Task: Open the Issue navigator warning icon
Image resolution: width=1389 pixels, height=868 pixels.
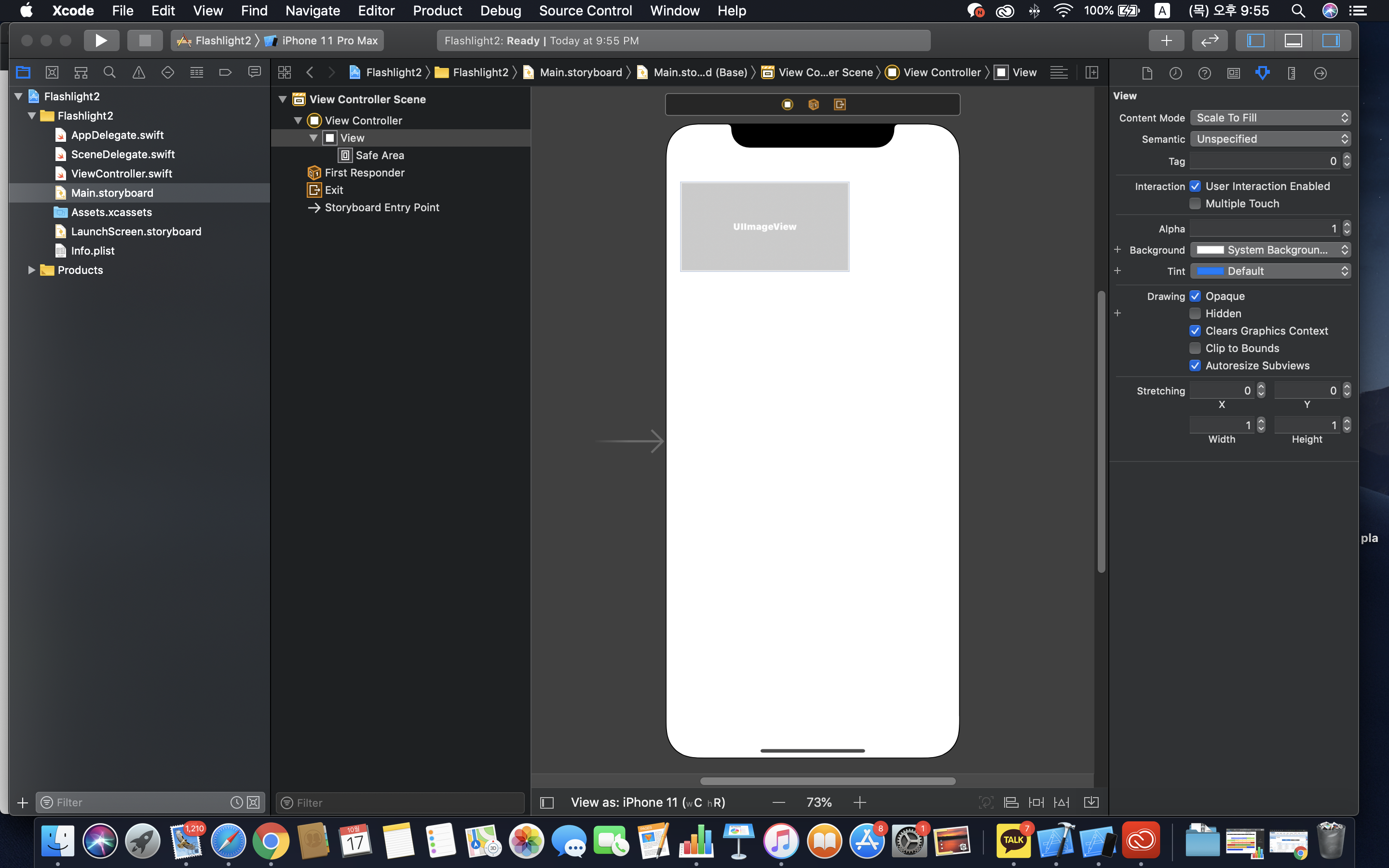Action: [138, 72]
